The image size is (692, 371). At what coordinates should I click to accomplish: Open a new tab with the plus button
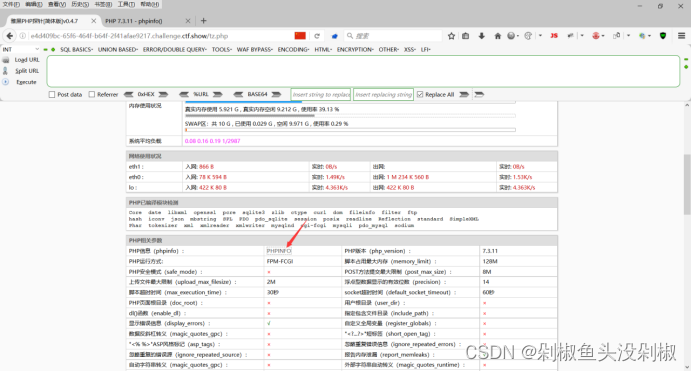tap(203, 21)
